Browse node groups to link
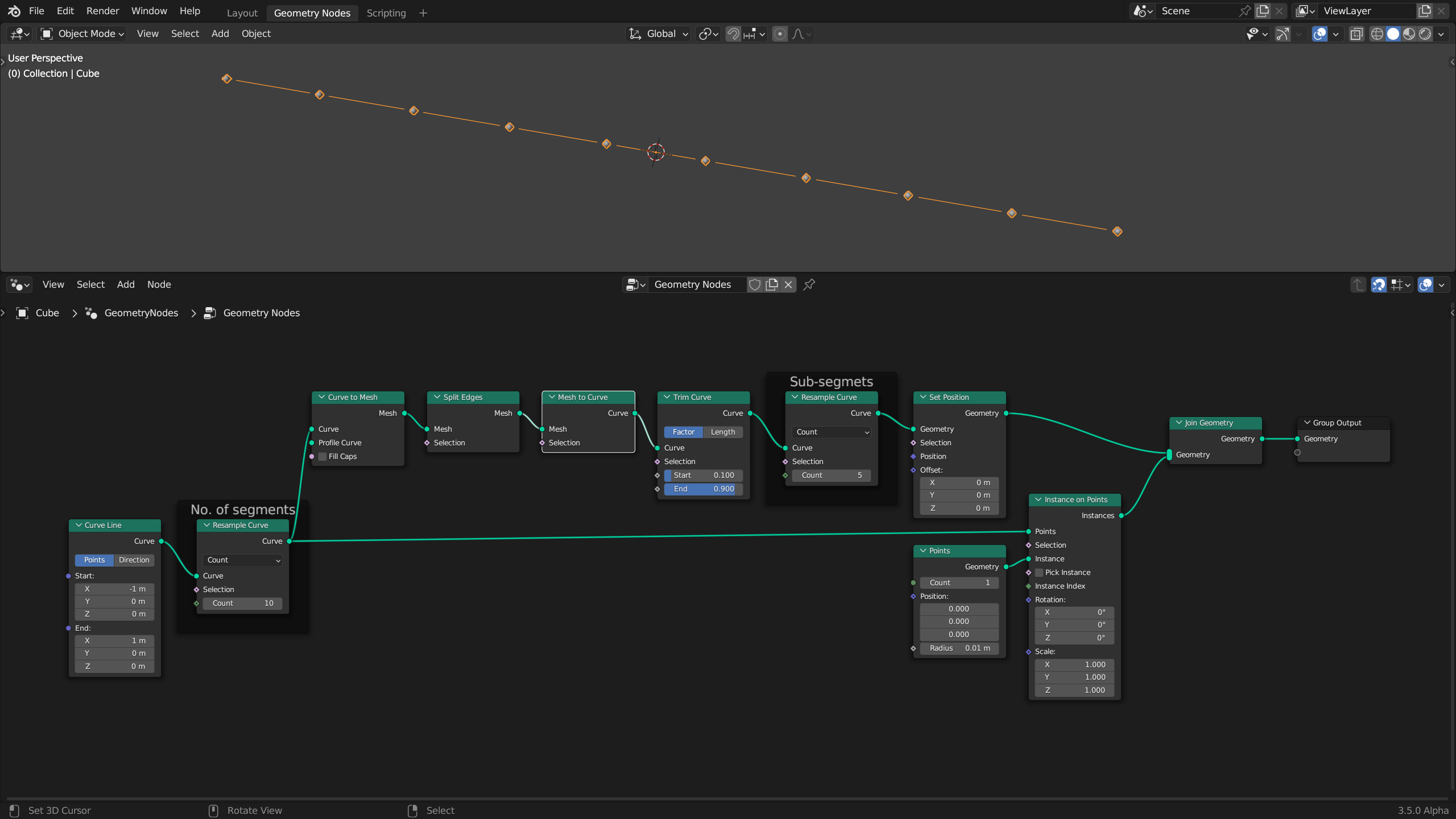The image size is (1456, 819). tap(635, 284)
